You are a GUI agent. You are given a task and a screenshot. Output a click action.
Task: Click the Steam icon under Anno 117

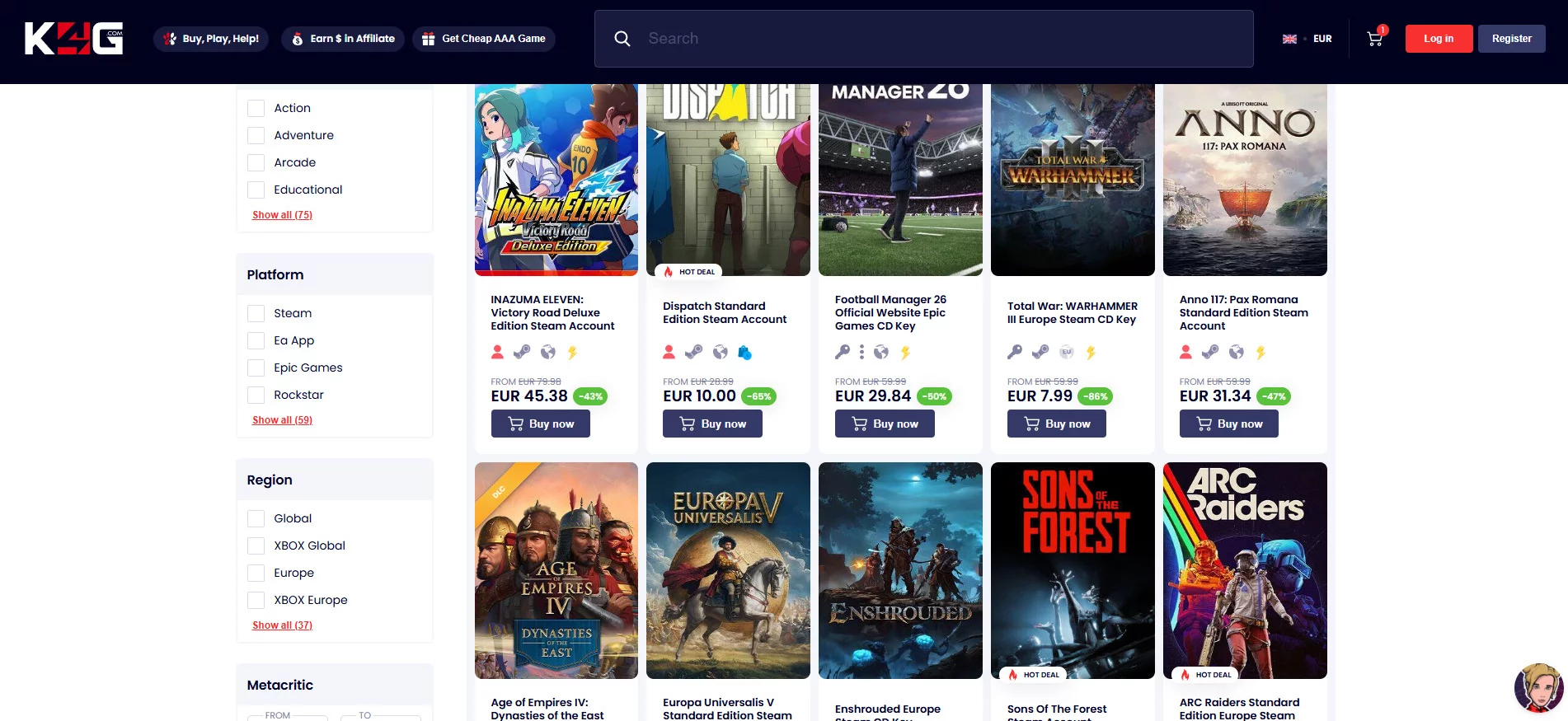(1210, 353)
